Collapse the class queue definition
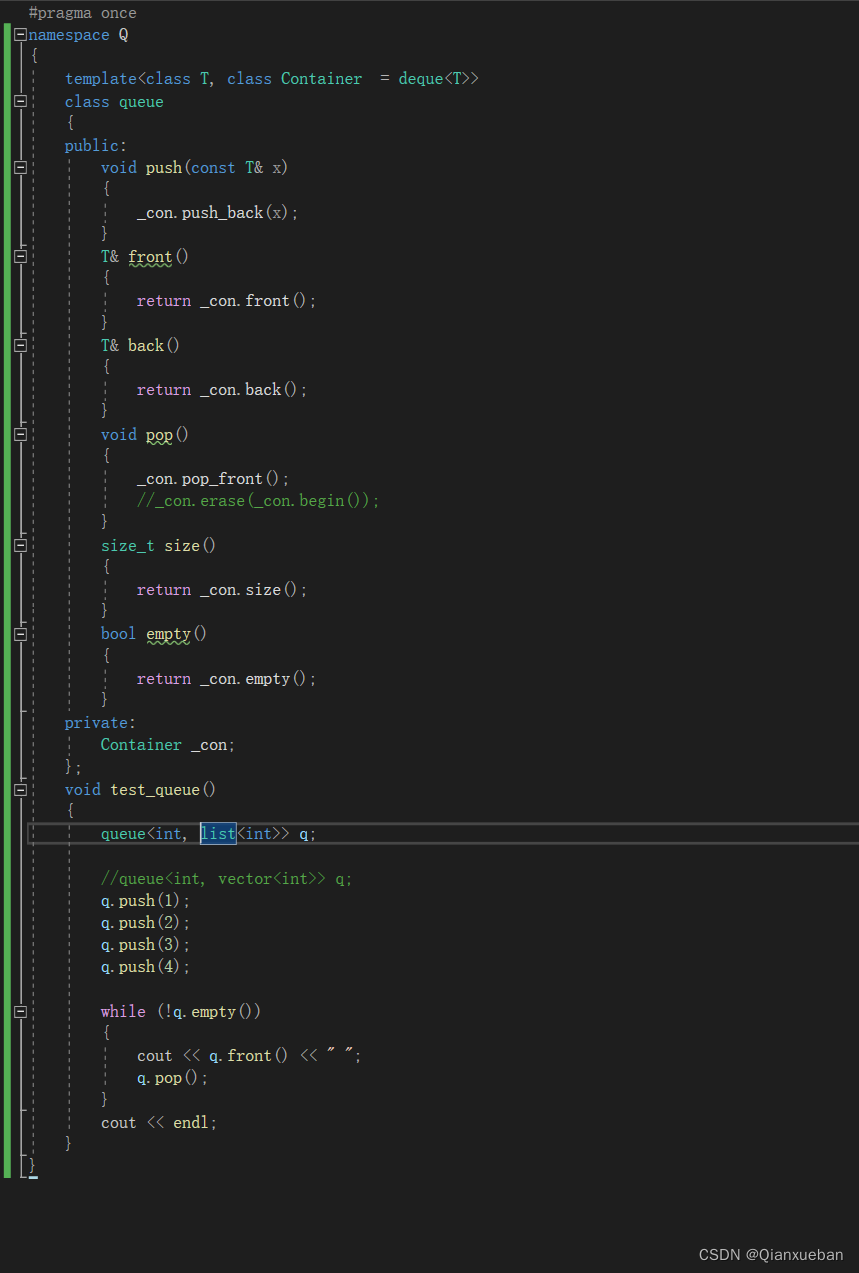The width and height of the screenshot is (859, 1273). click(19, 101)
